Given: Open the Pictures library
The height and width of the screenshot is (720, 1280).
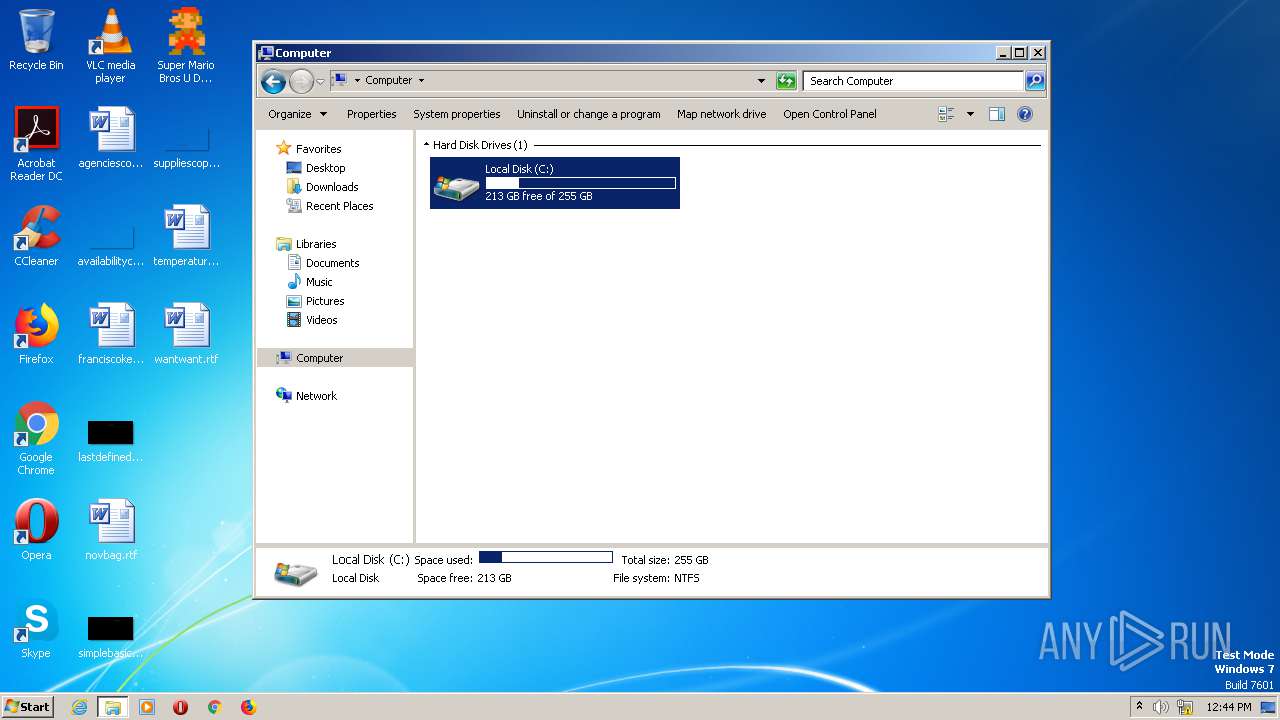Looking at the screenshot, I should [325, 301].
